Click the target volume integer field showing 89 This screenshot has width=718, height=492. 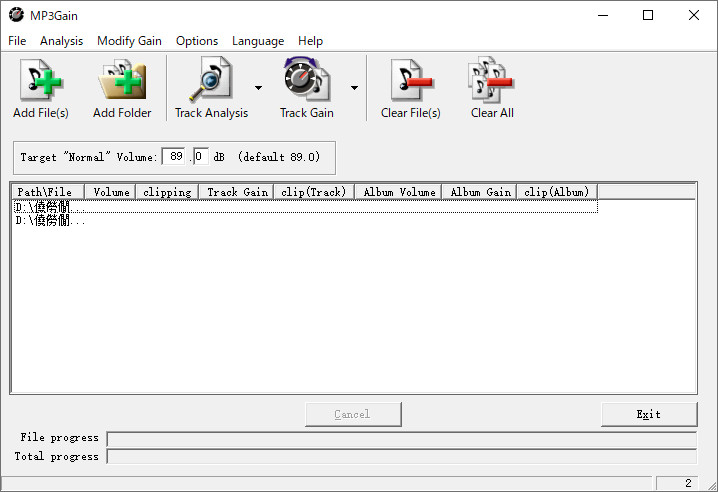[174, 157]
